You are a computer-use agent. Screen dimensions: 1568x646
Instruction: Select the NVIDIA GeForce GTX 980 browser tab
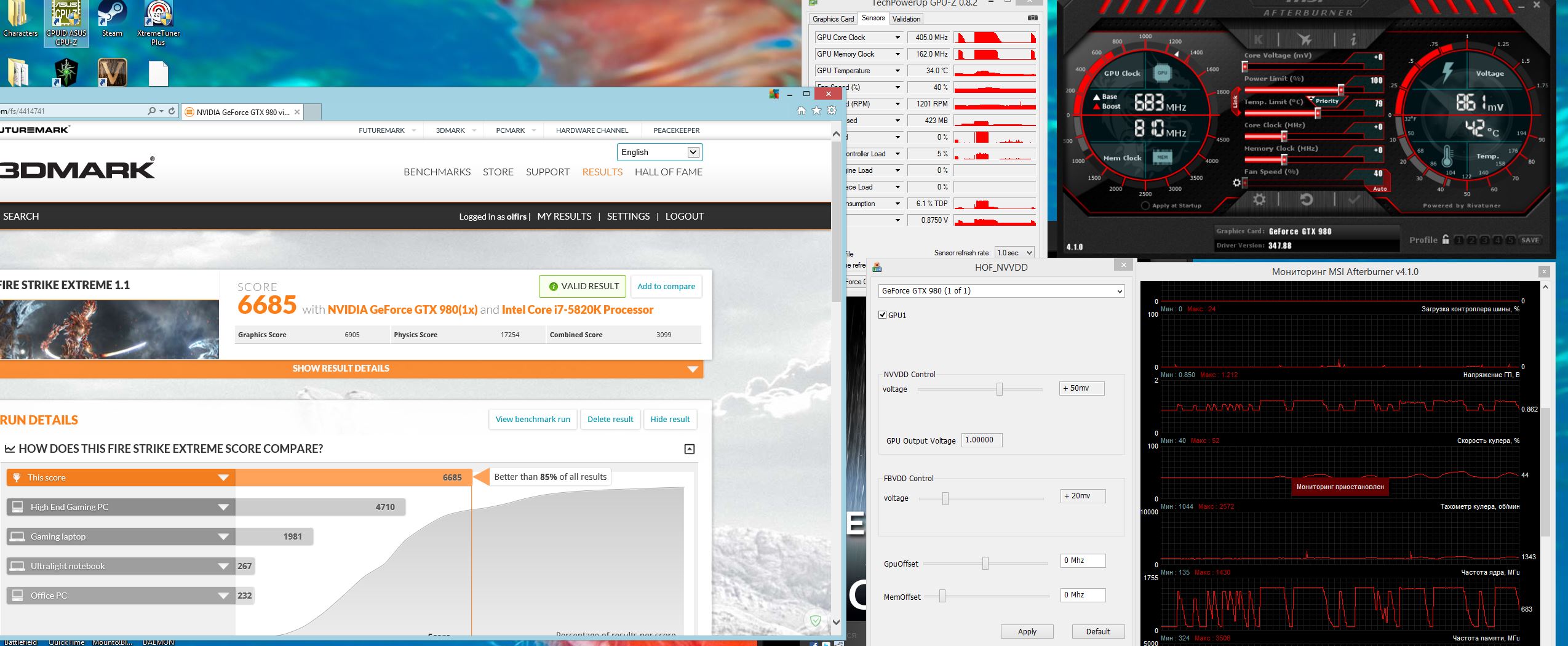click(x=243, y=112)
